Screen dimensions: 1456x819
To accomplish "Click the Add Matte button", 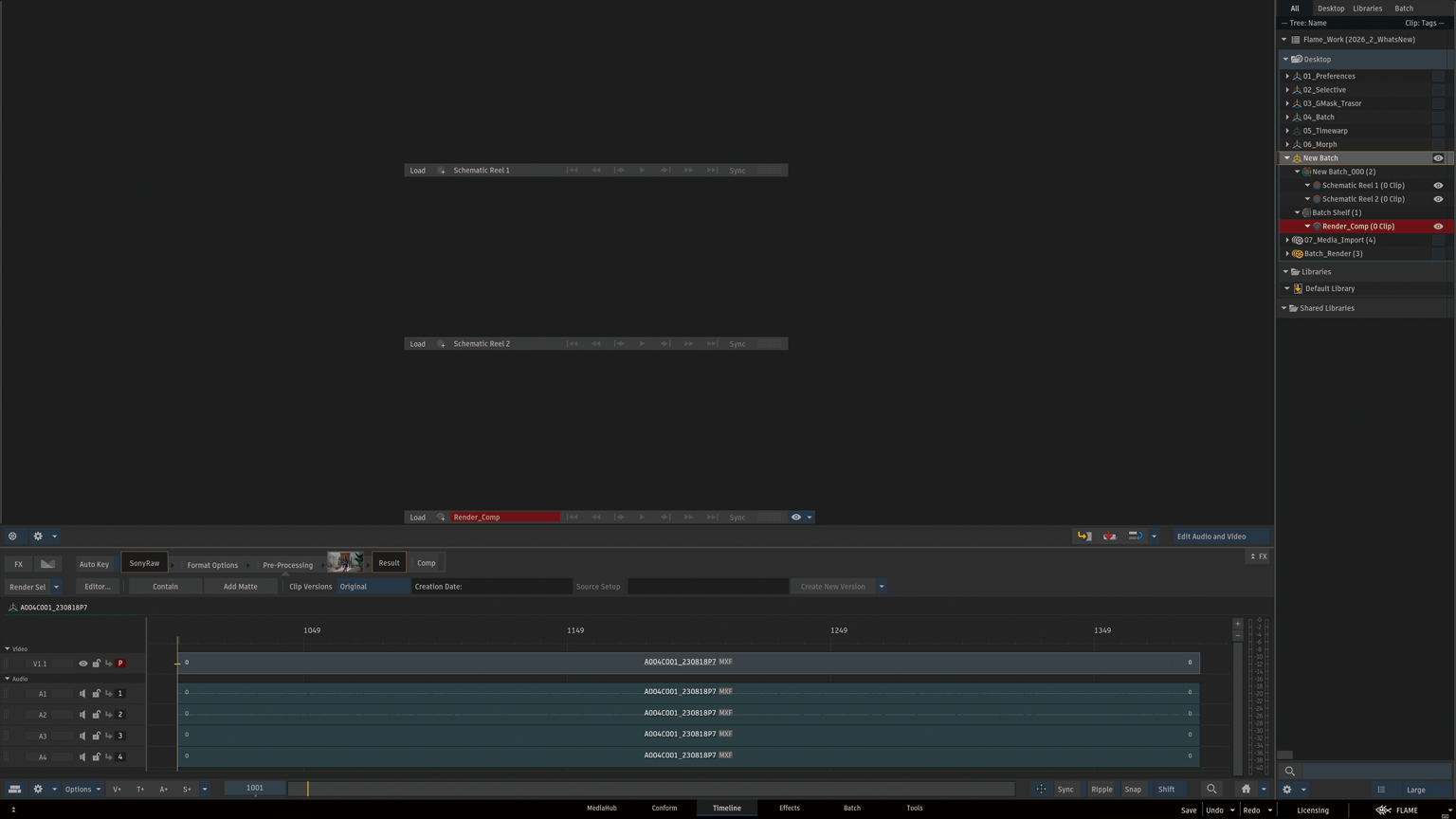I will 240,587.
